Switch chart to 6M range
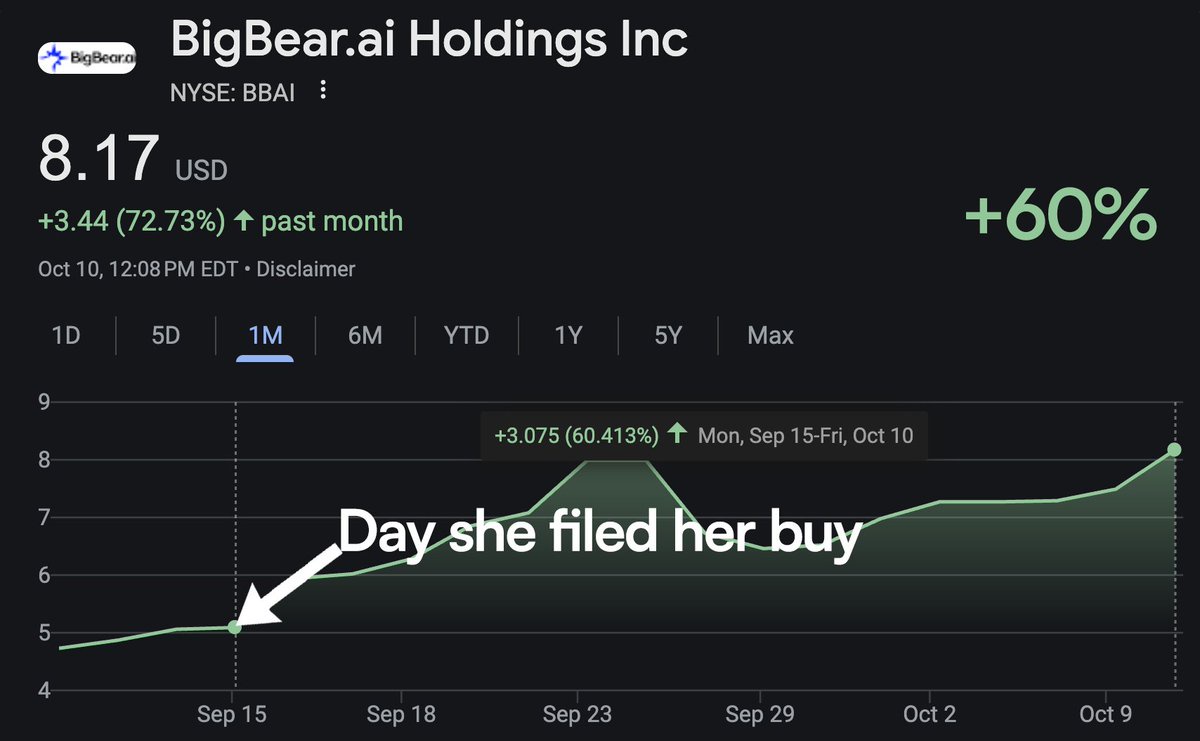Viewport: 1200px width, 741px height. click(x=365, y=335)
